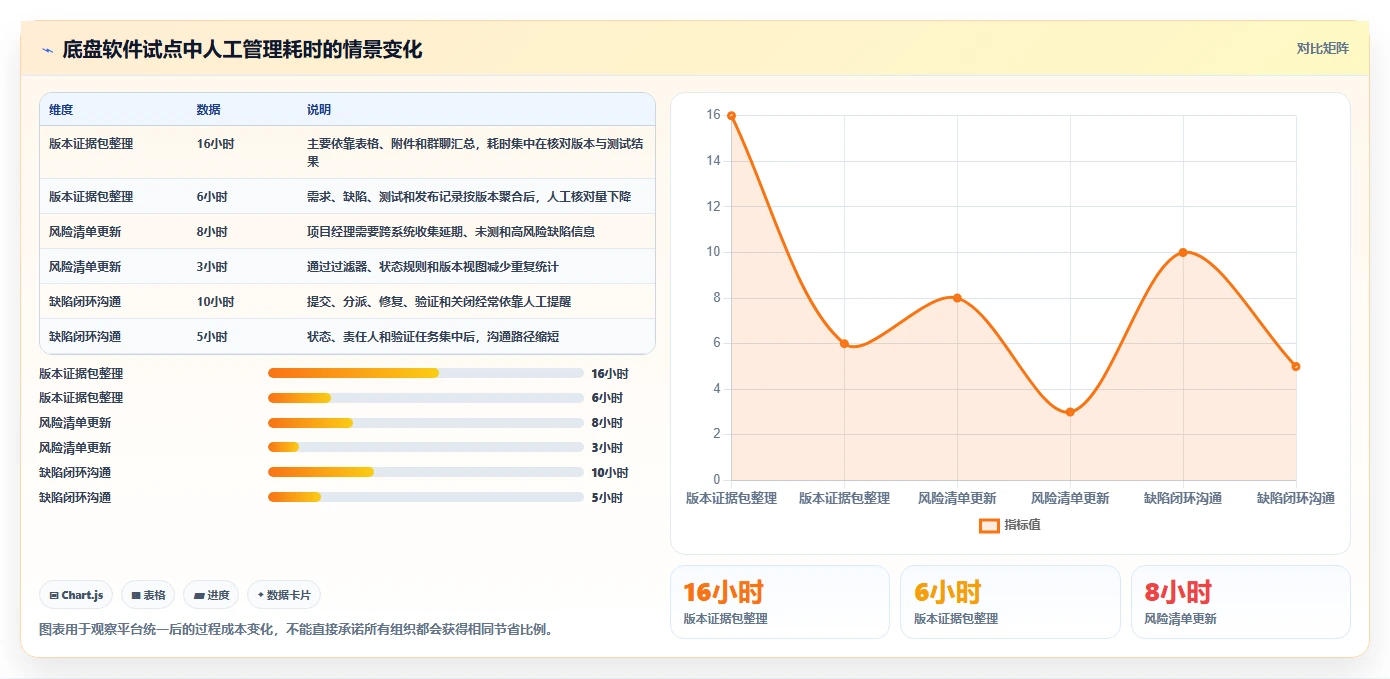Click the description 状态、责任人和验证任务集中后，沟通路径缩短
This screenshot has height=679, width=1390.
point(433,337)
